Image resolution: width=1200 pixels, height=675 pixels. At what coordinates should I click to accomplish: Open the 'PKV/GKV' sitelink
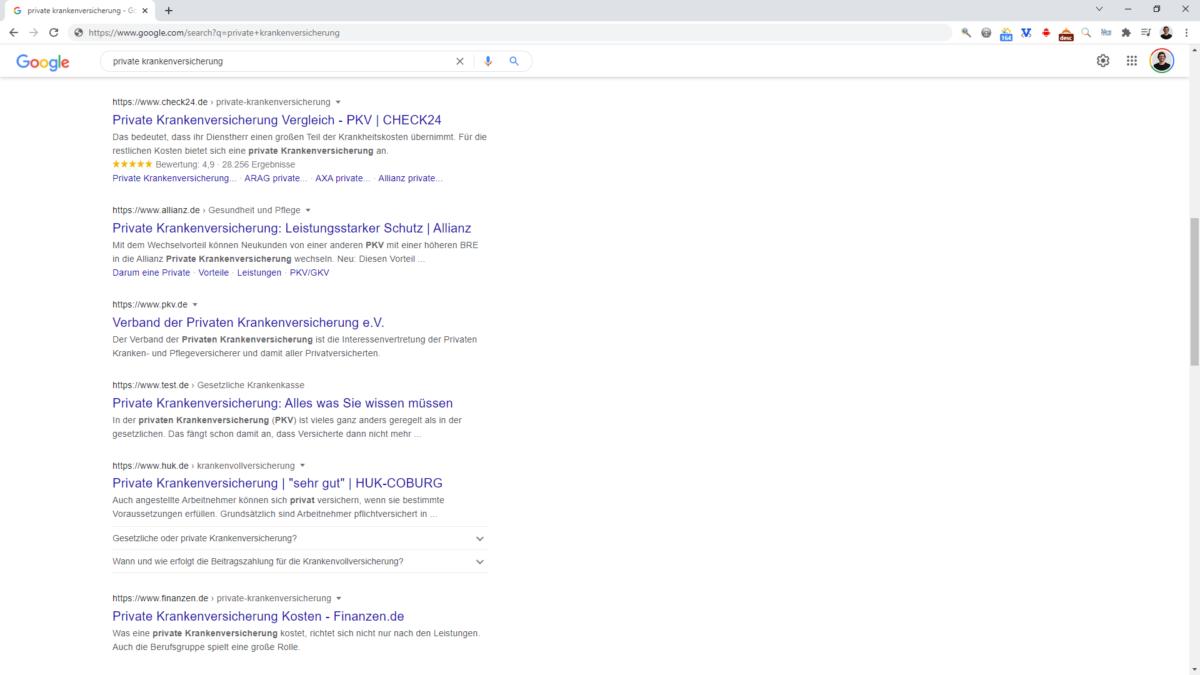(x=309, y=272)
